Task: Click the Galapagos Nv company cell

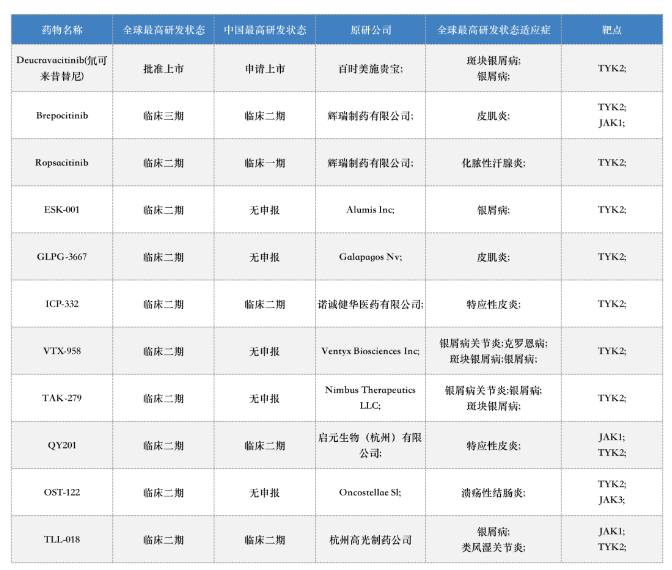Action: [371, 257]
